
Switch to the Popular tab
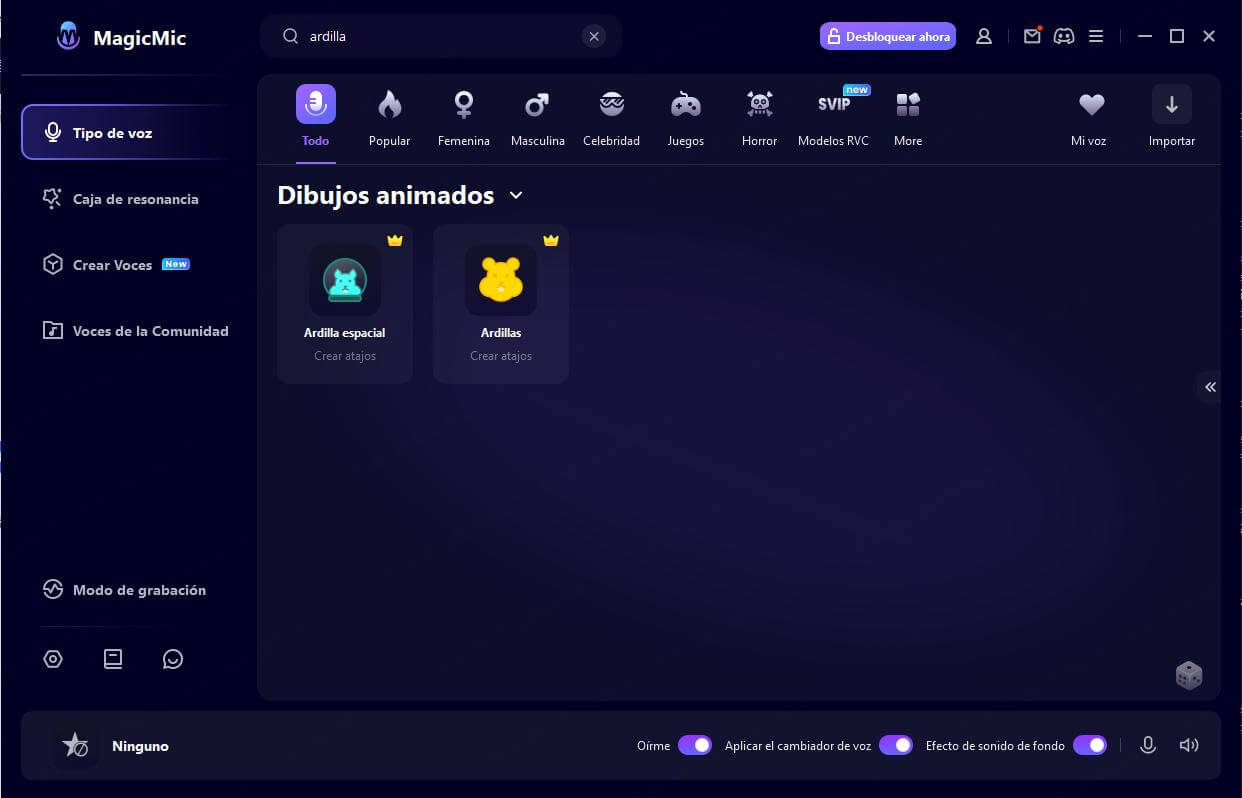point(389,115)
